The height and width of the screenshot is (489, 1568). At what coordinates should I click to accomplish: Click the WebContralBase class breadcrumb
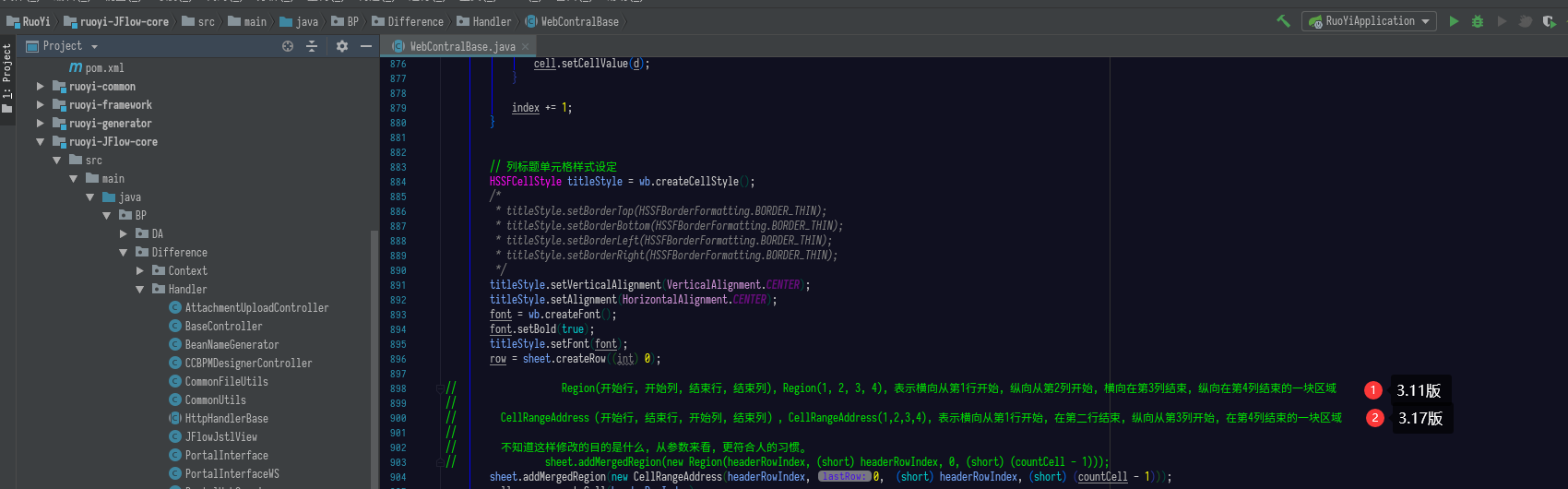[573, 21]
